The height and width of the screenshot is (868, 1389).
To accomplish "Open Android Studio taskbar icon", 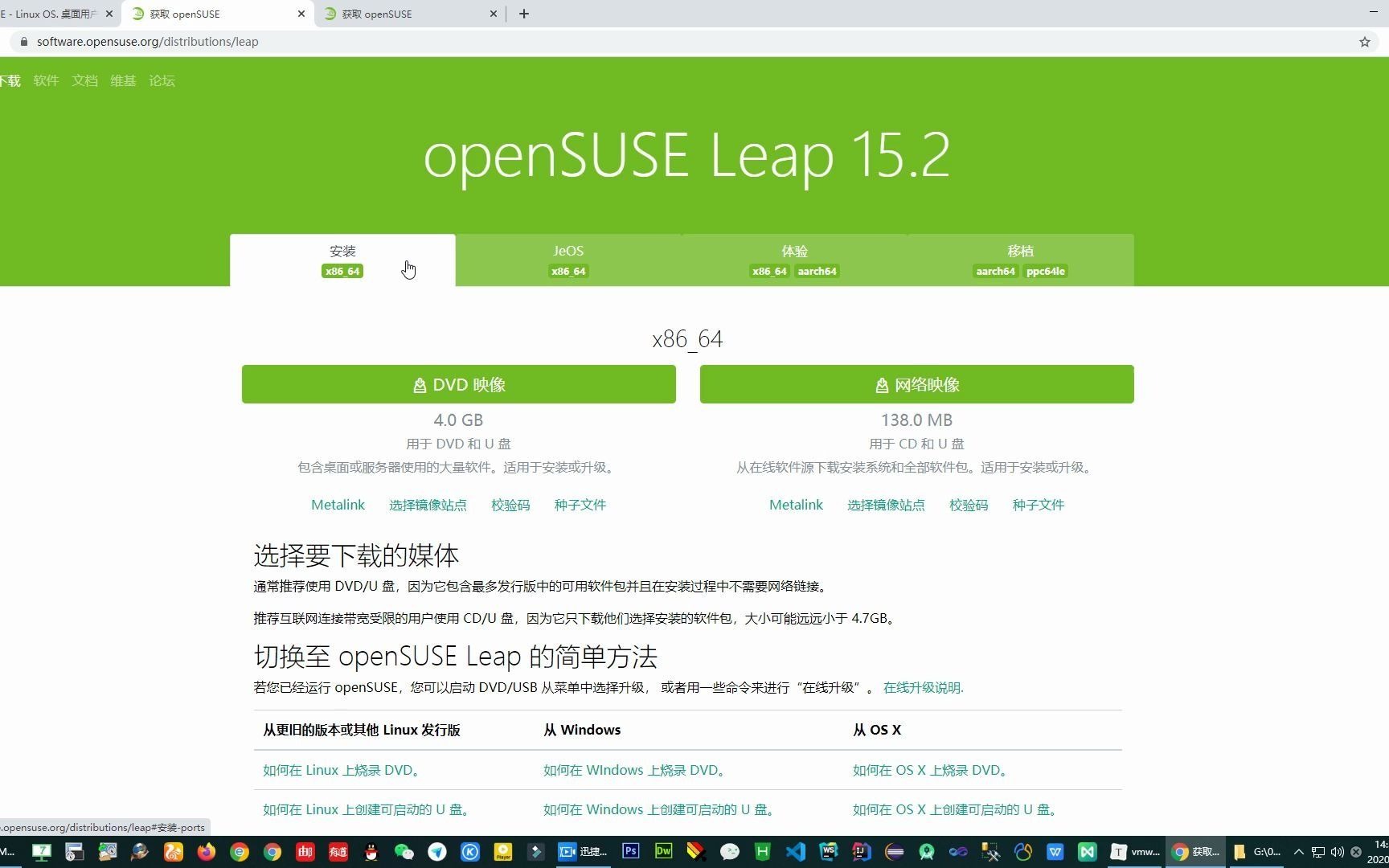I will tap(927, 852).
